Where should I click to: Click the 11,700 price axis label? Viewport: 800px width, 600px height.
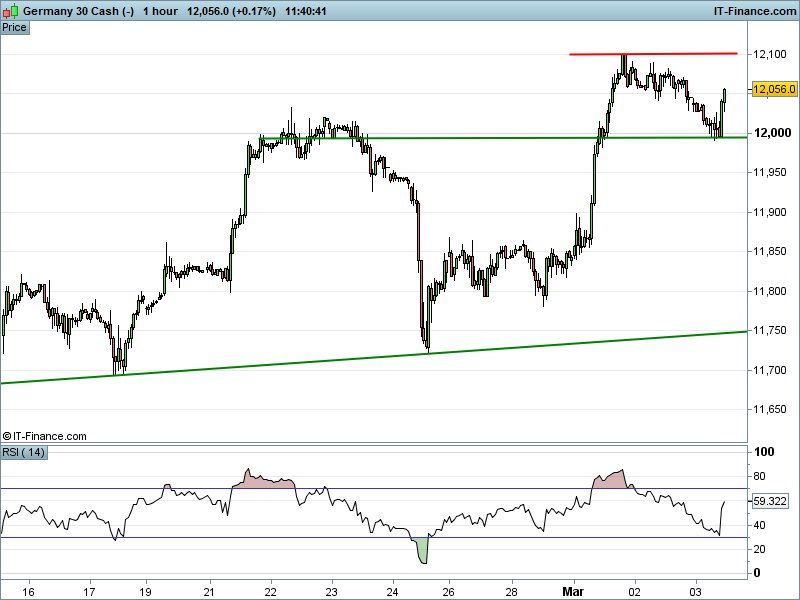coord(769,370)
